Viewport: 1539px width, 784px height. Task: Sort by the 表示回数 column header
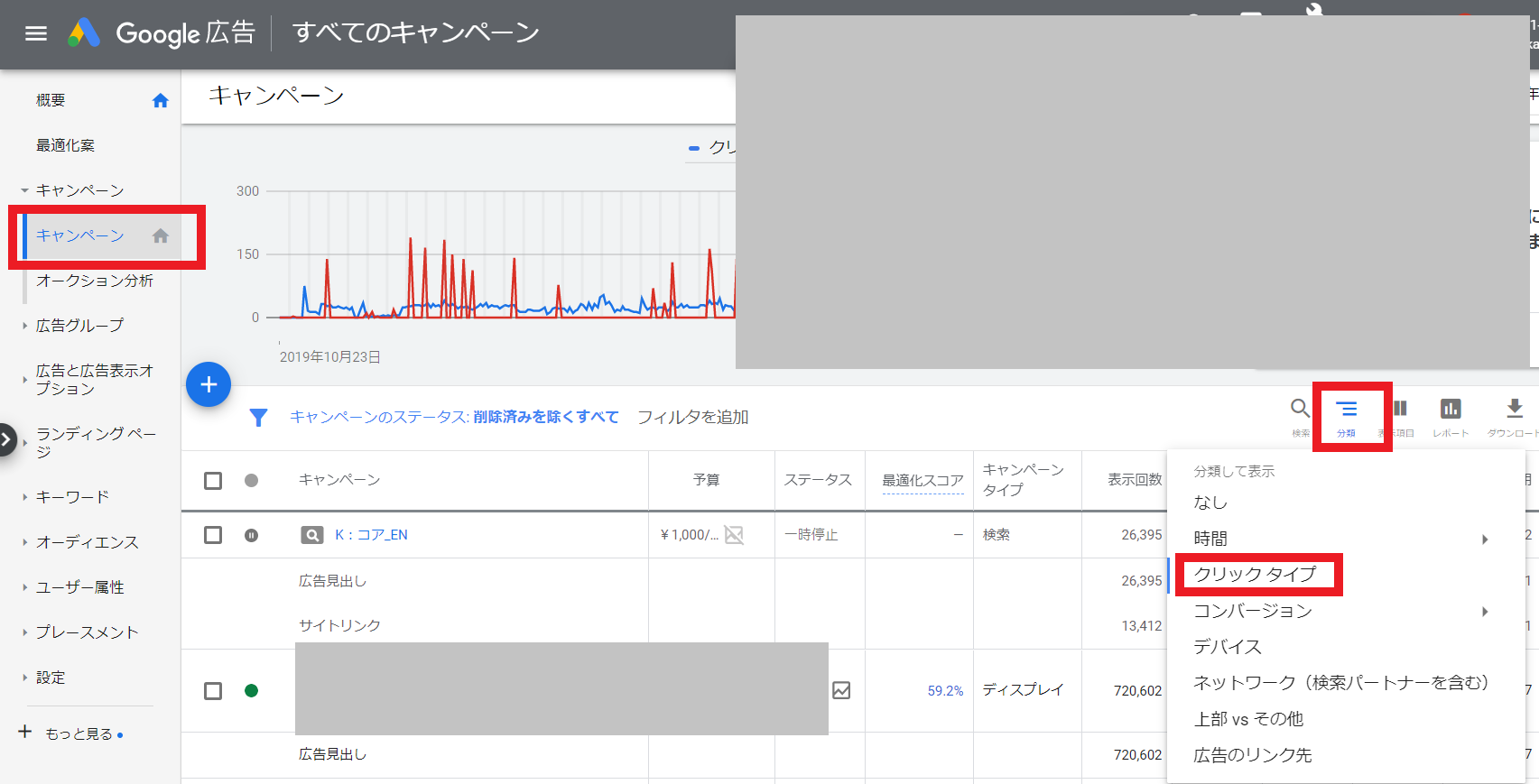(1135, 480)
